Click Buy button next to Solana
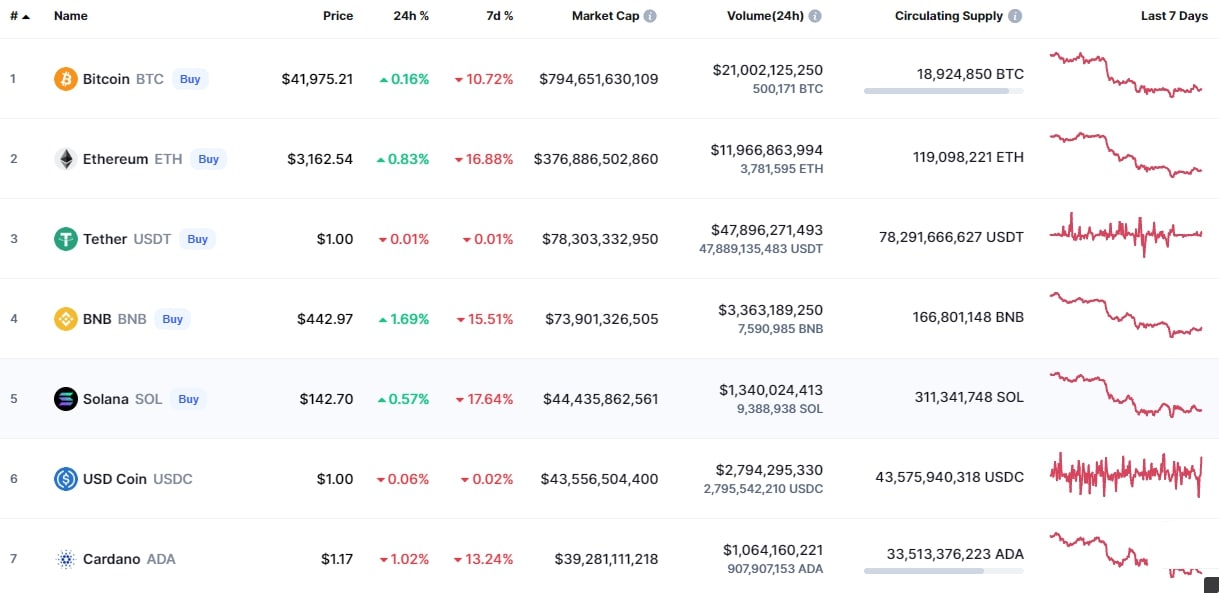1219x593 pixels. [188, 399]
